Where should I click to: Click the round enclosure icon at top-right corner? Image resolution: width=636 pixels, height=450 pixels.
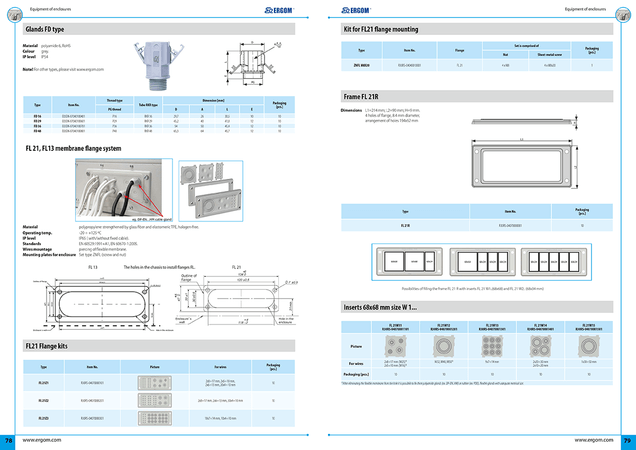[x=623, y=15]
